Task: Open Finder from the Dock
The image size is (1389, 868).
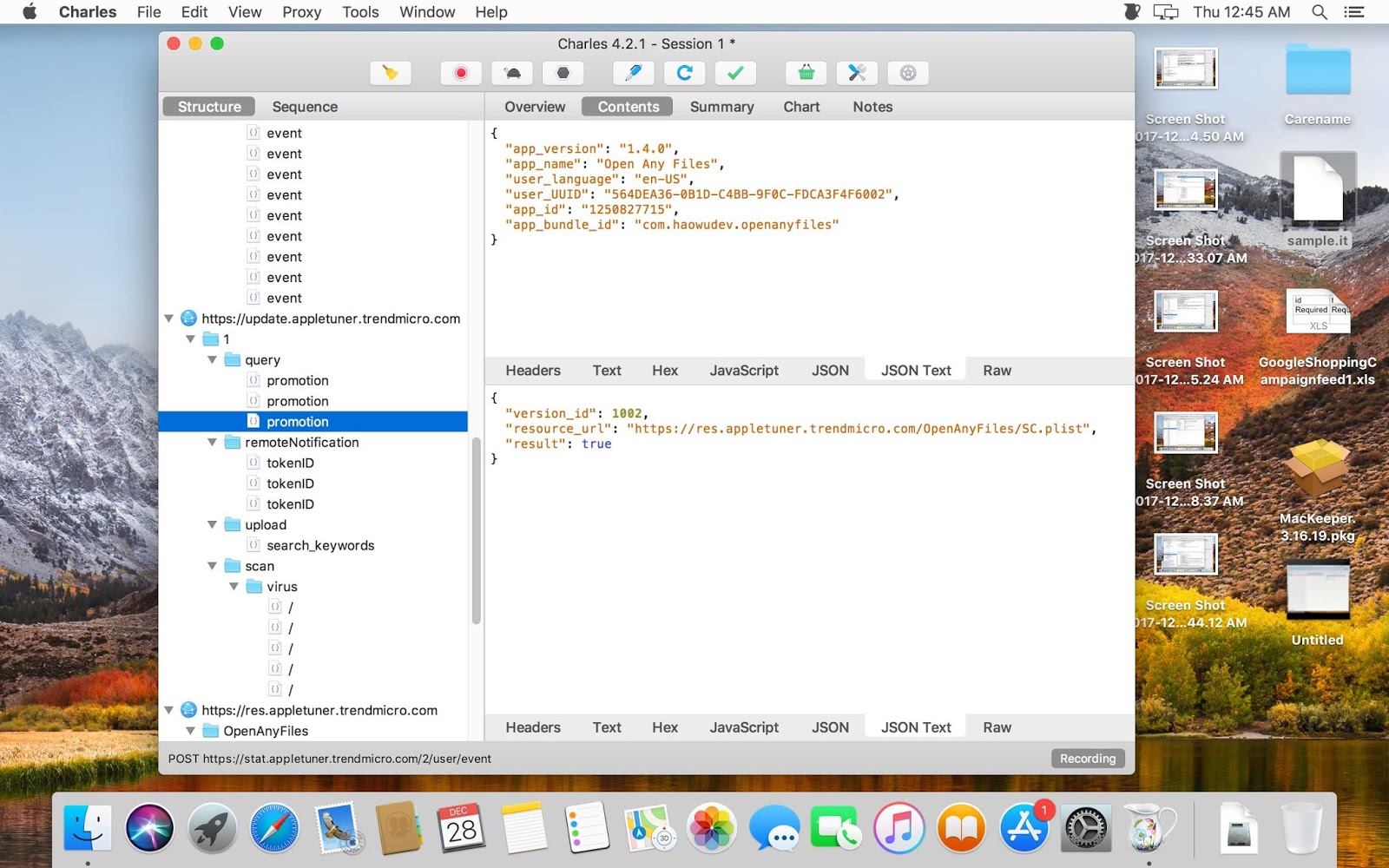Action: pyautogui.click(x=88, y=828)
